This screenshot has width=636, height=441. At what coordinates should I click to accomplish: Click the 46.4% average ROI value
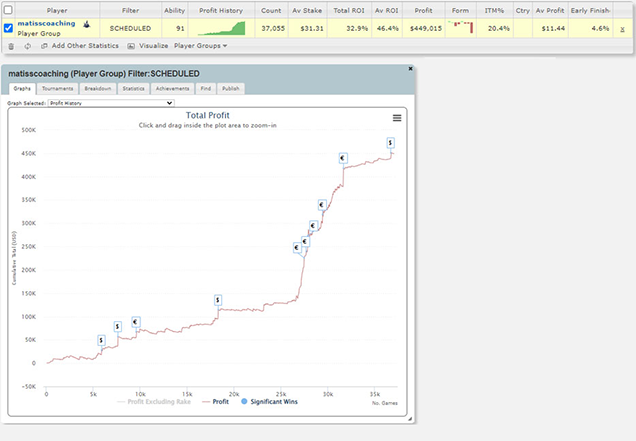click(388, 28)
